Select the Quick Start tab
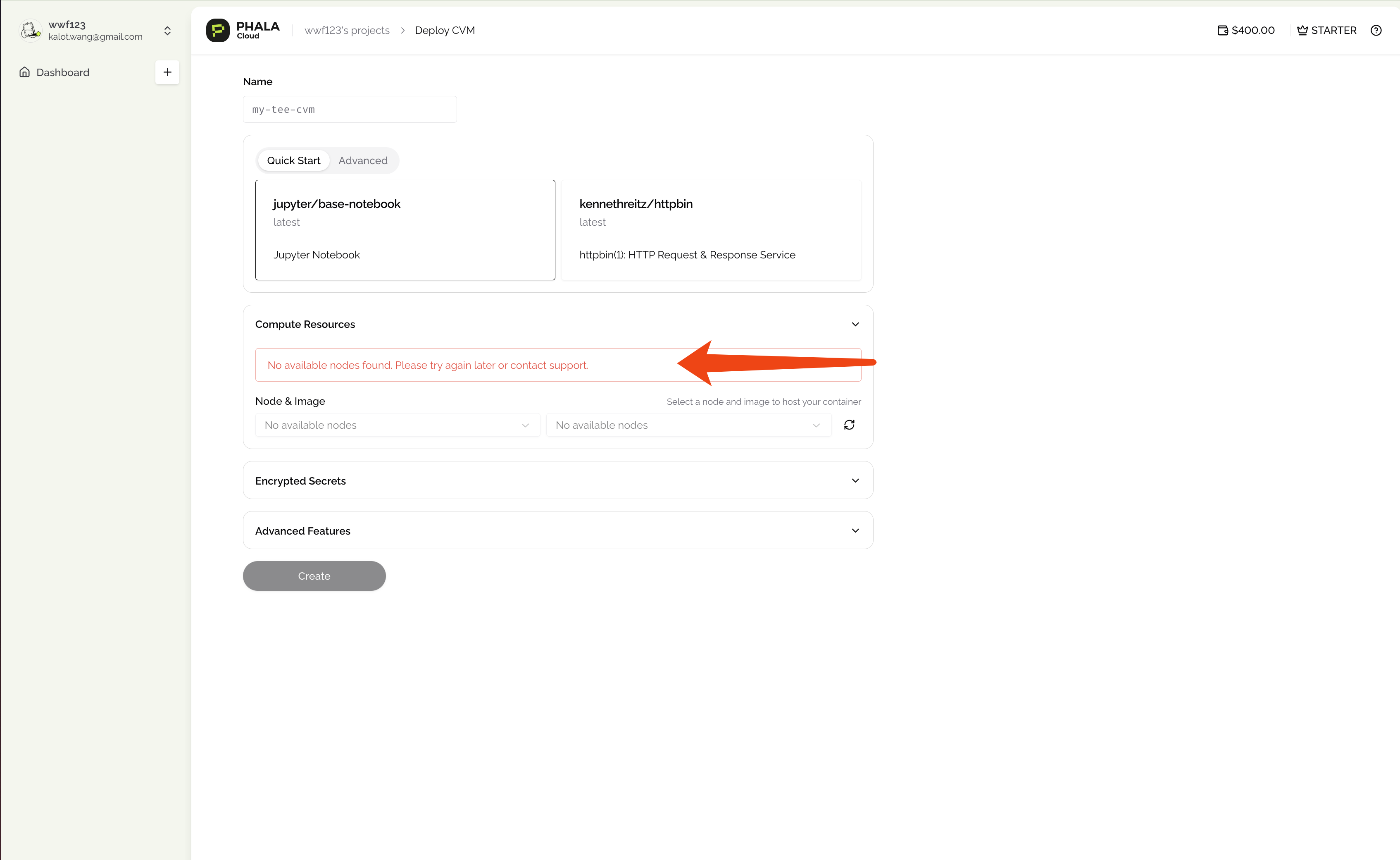 tap(293, 160)
